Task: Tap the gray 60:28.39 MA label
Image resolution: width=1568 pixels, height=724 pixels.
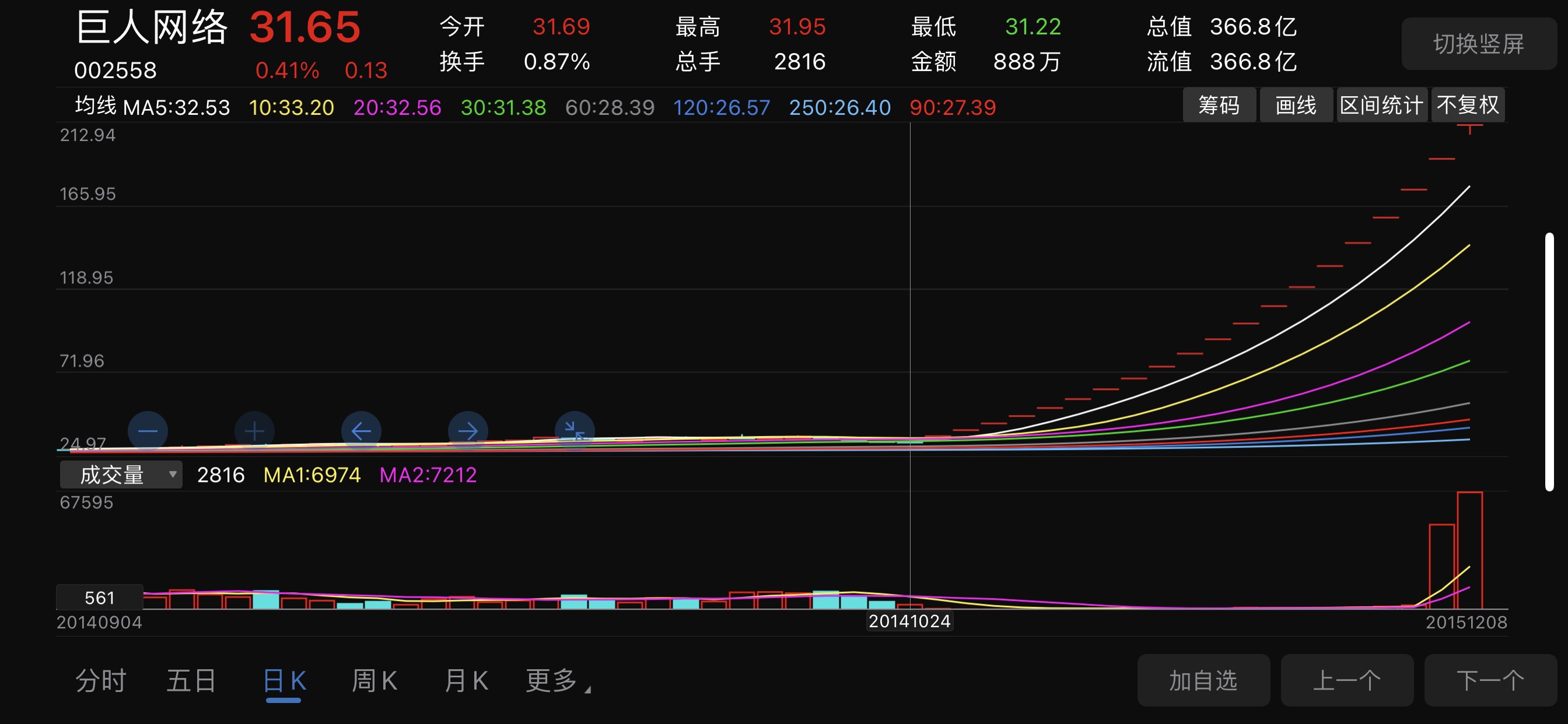Action: pos(610,108)
